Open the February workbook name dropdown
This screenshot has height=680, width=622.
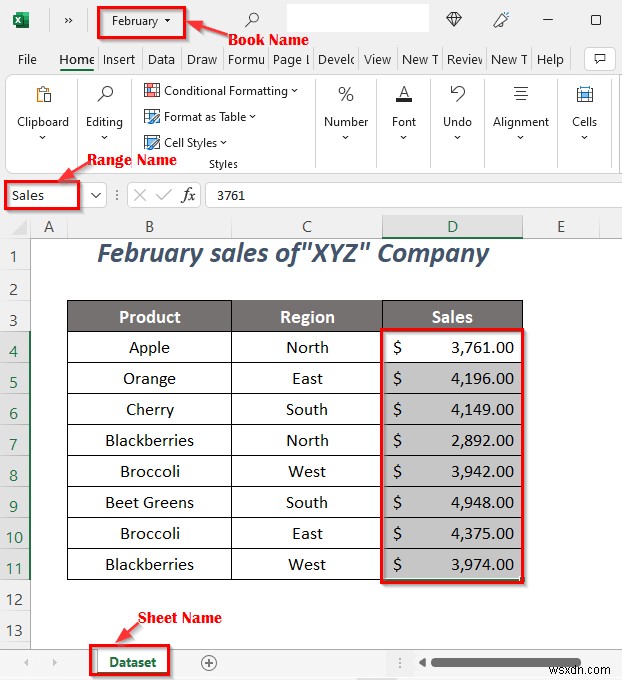(x=141, y=21)
